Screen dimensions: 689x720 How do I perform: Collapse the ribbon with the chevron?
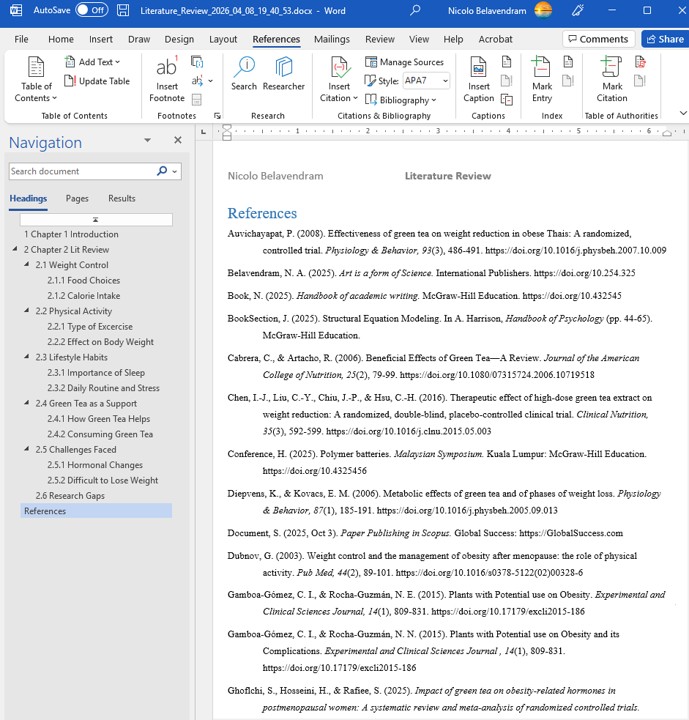pos(683,113)
